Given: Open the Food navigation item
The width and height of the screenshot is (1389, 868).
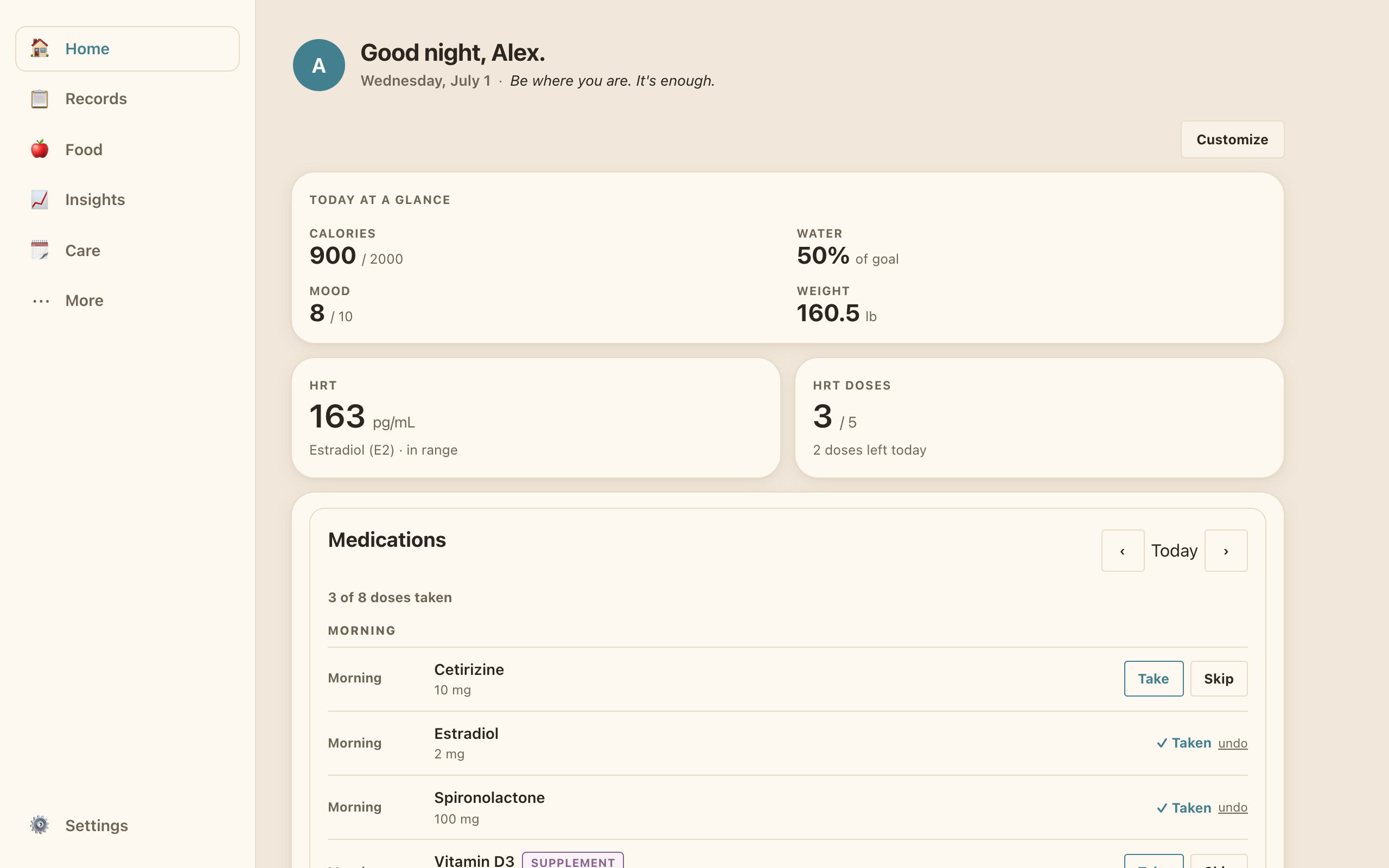Looking at the screenshot, I should tap(128, 149).
